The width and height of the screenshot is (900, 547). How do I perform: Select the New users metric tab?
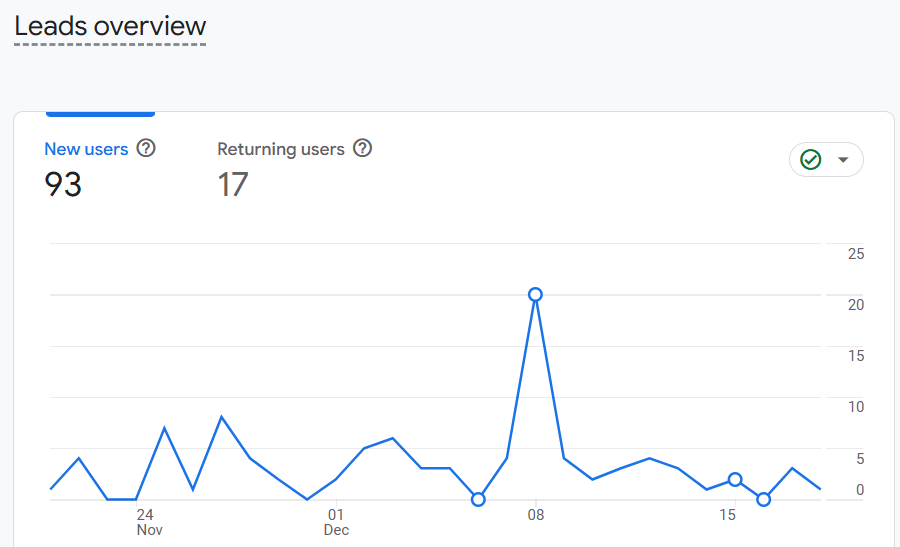pyautogui.click(x=86, y=150)
